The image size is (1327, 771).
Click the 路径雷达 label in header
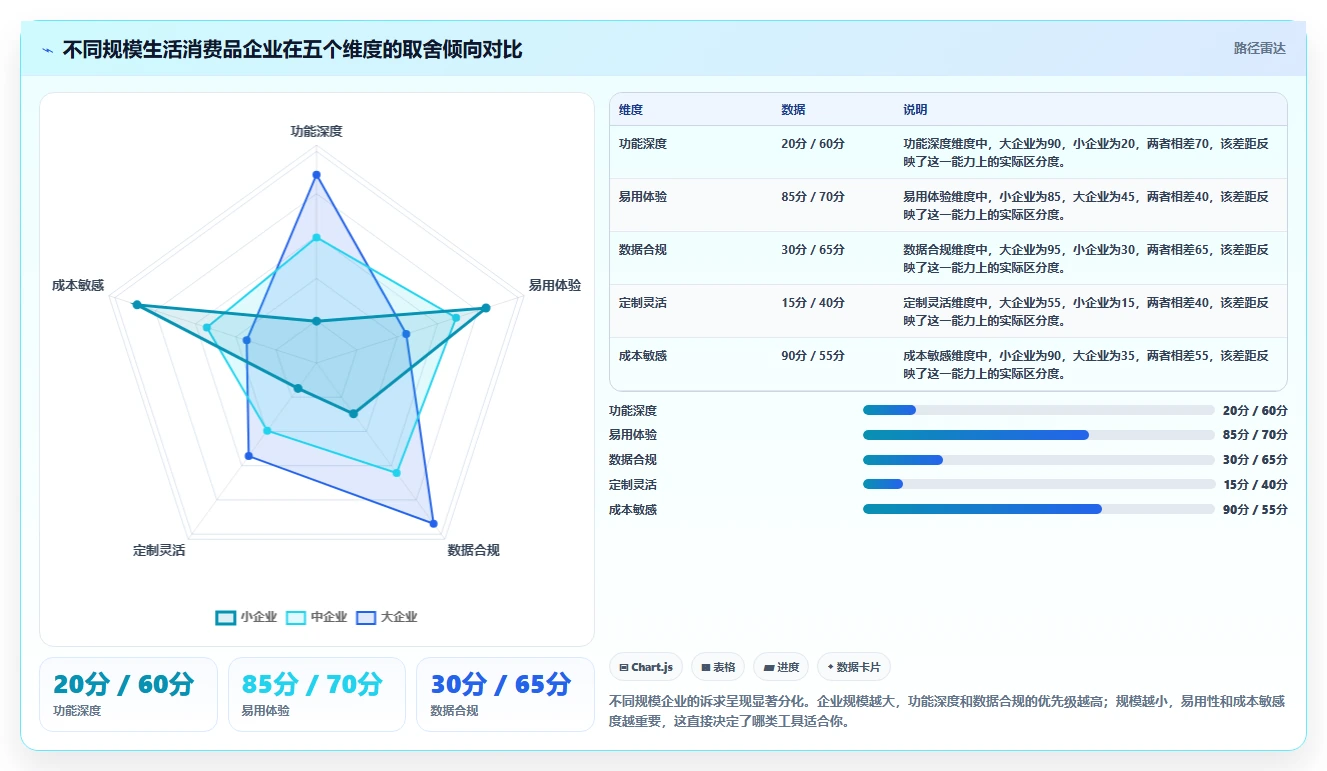[x=1259, y=48]
